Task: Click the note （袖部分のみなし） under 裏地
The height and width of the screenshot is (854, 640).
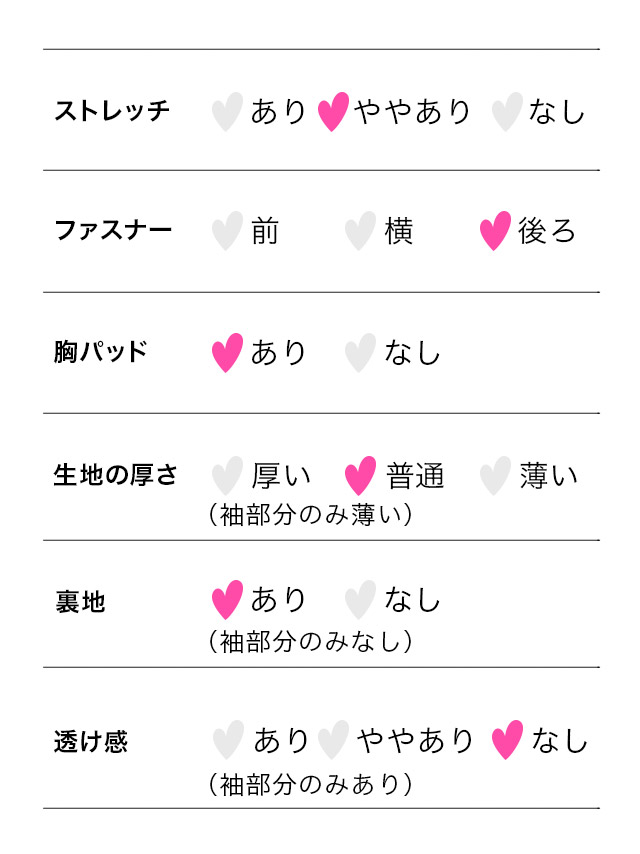Action: [x=310, y=640]
